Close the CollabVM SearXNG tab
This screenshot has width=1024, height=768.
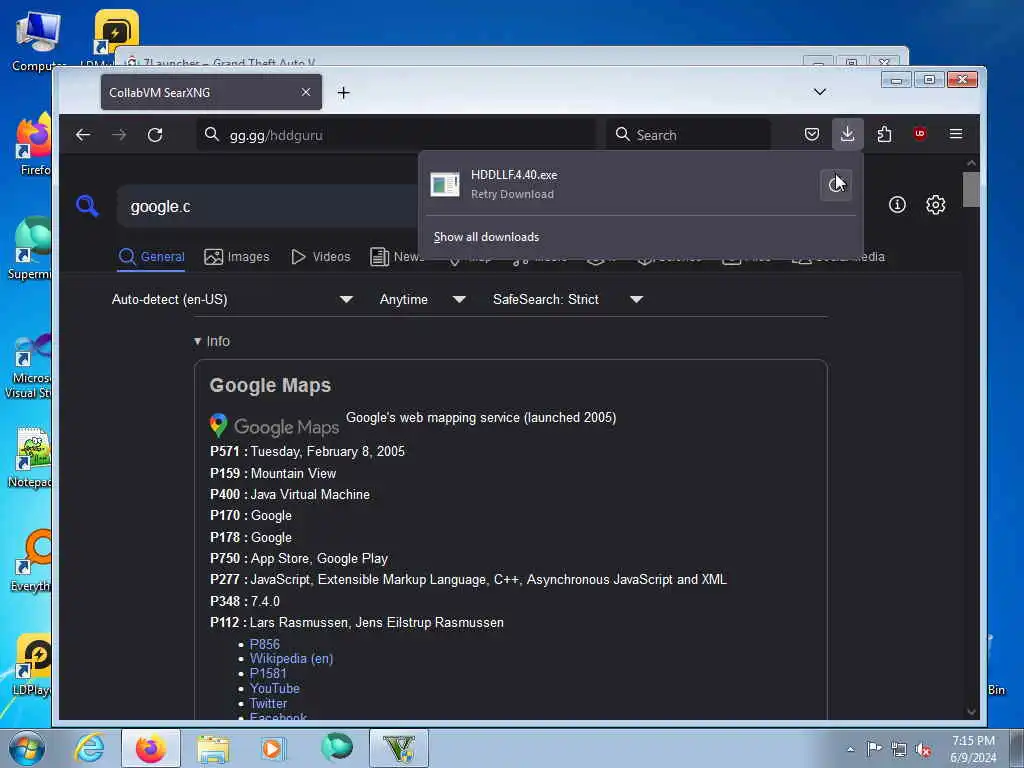point(306,92)
